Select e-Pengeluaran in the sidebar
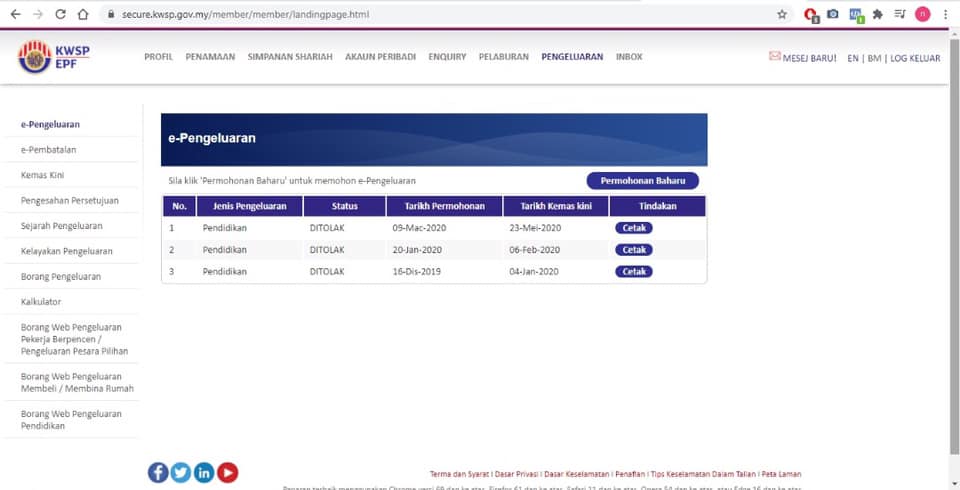This screenshot has width=960, height=490. point(50,124)
